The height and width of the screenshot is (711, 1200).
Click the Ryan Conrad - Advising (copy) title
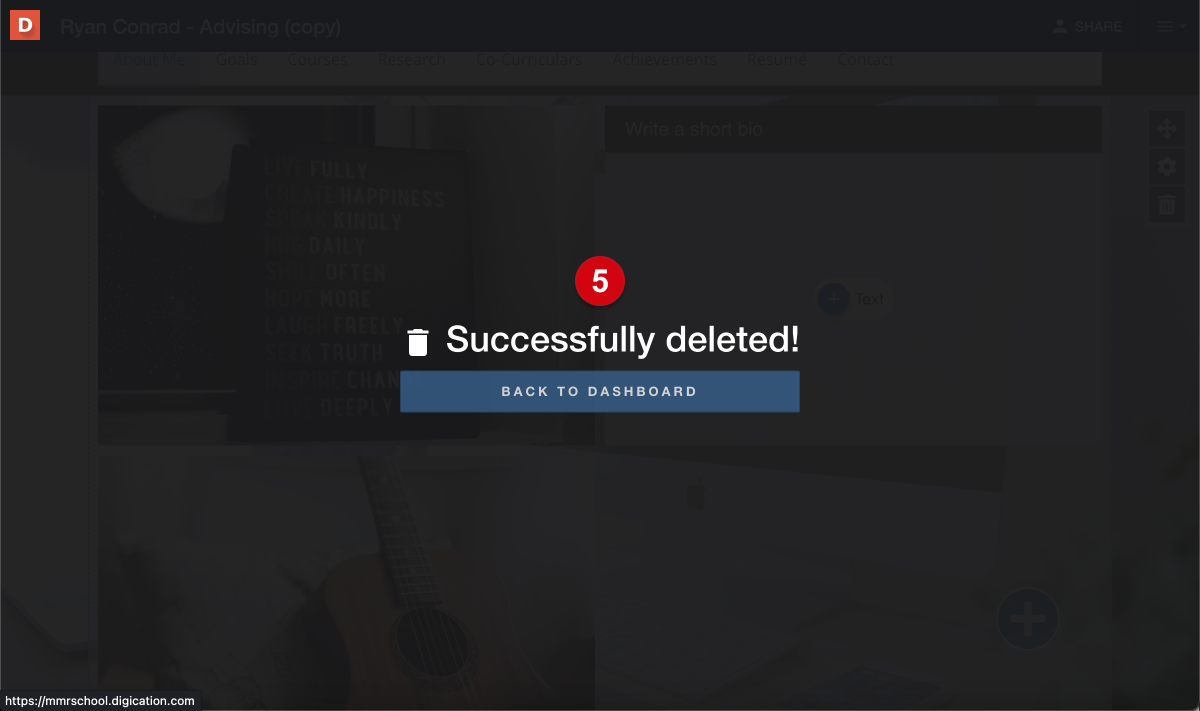(200, 27)
